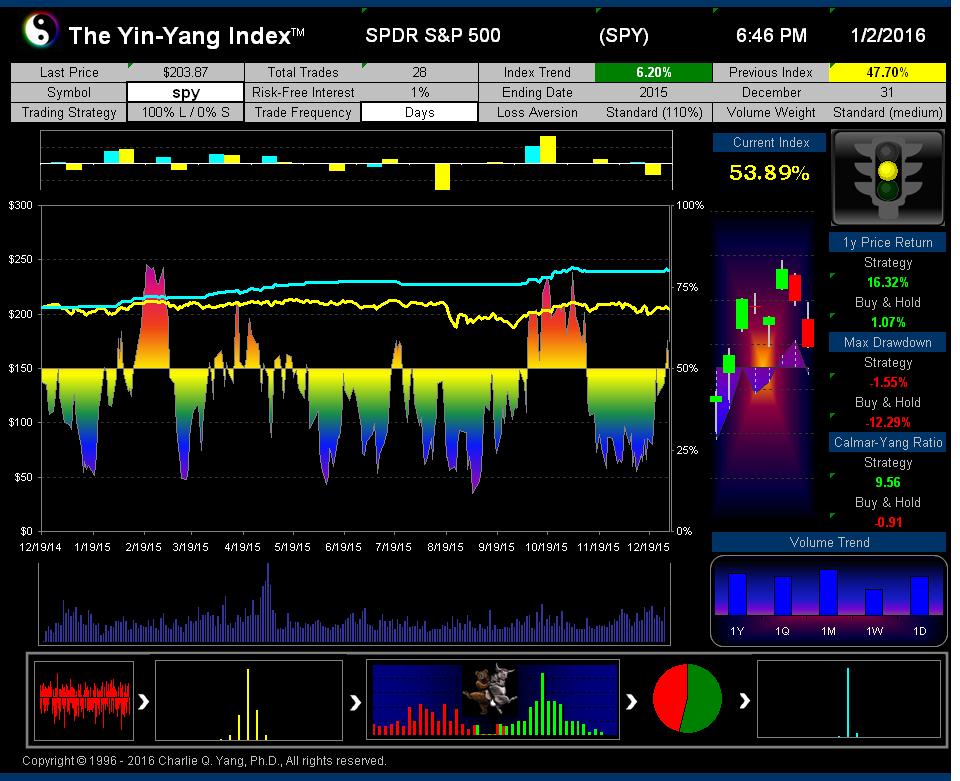Click the Total Trades value 28
This screenshot has width=960, height=781.
(419, 72)
